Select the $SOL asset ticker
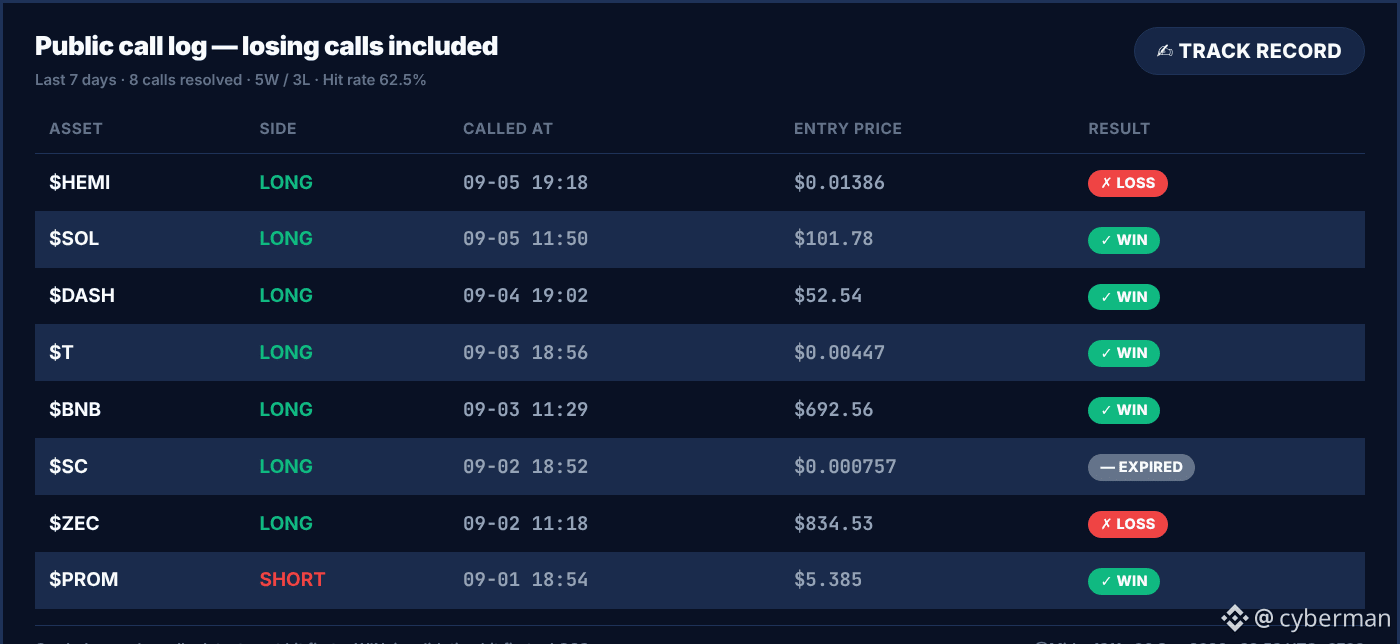 (x=74, y=239)
